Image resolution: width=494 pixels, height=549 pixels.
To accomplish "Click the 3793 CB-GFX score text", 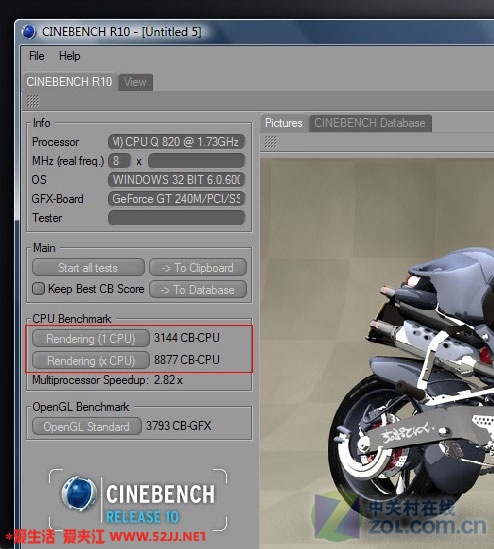I will [x=179, y=426].
